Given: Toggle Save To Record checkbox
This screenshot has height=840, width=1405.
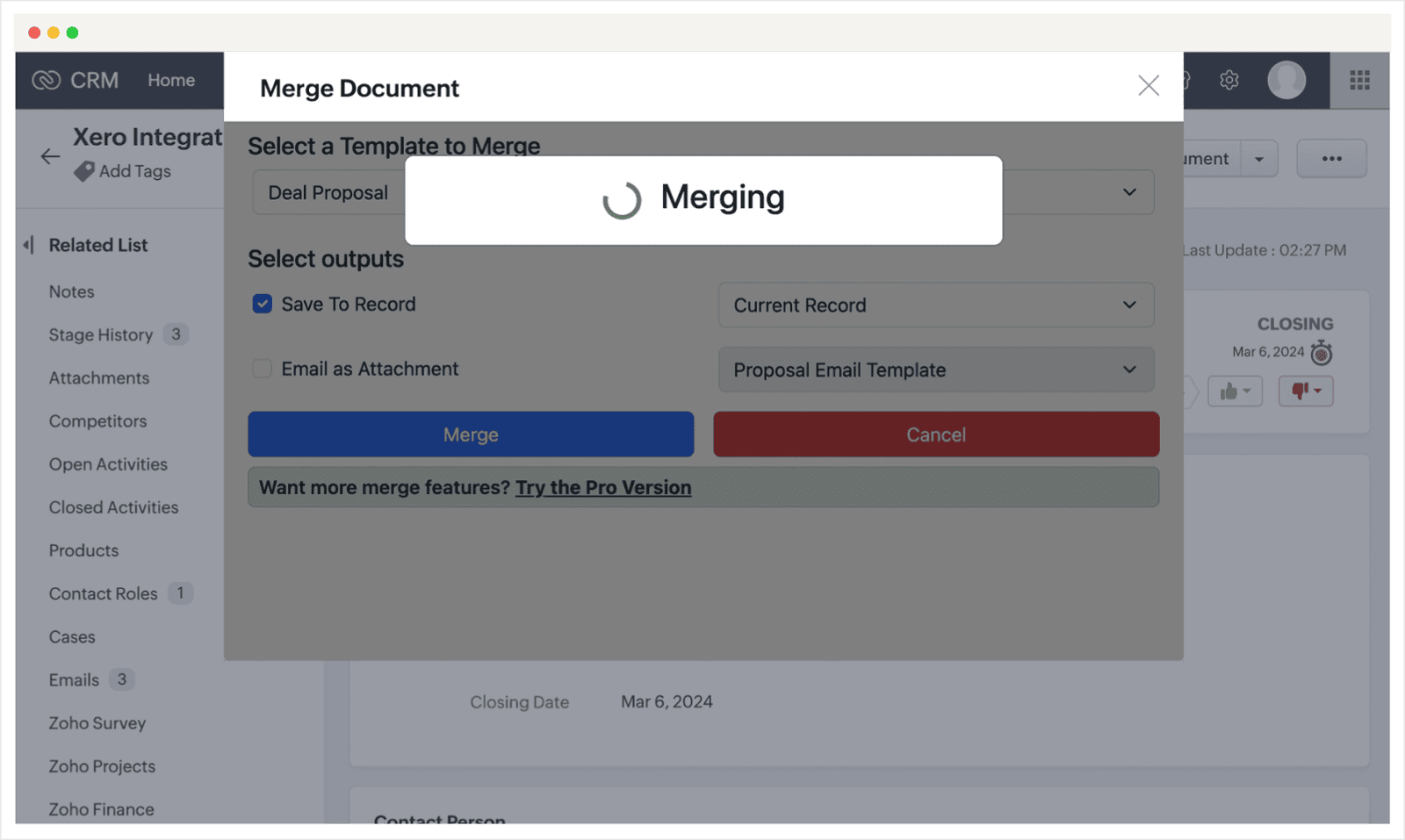Looking at the screenshot, I should pos(263,304).
